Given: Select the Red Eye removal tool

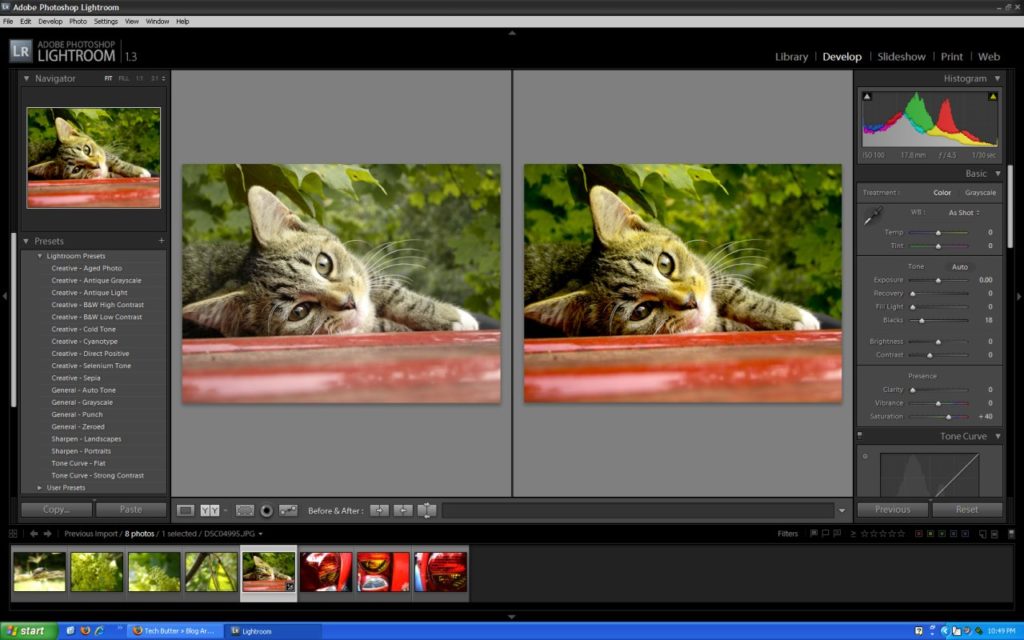Looking at the screenshot, I should tap(266, 511).
